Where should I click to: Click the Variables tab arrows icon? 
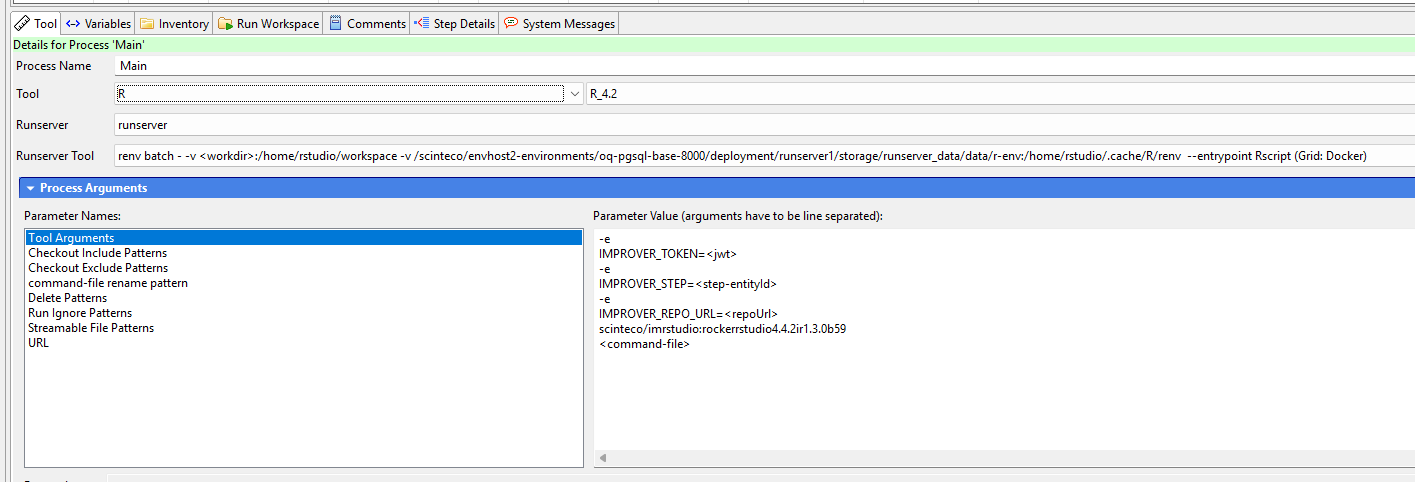point(73,23)
